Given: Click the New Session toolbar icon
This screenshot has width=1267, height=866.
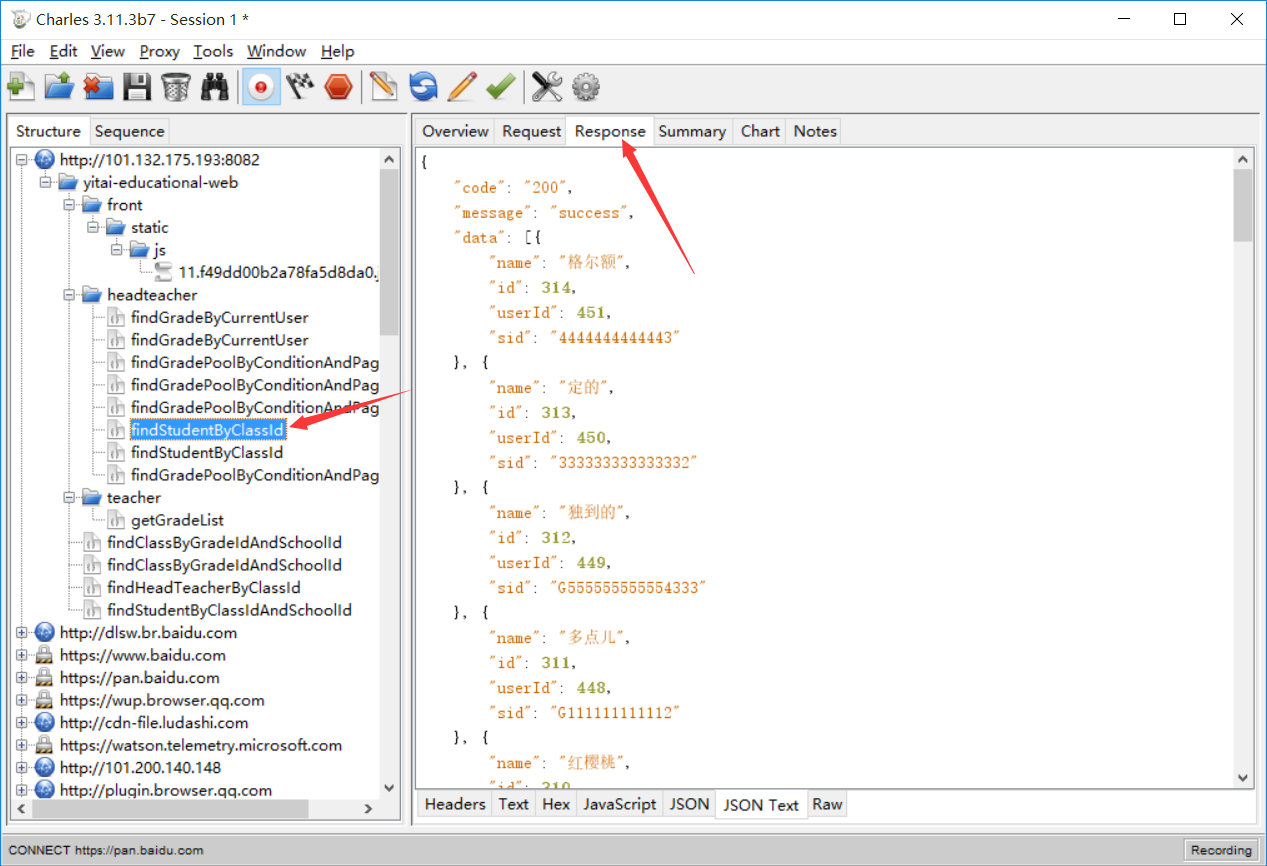Looking at the screenshot, I should 21,86.
